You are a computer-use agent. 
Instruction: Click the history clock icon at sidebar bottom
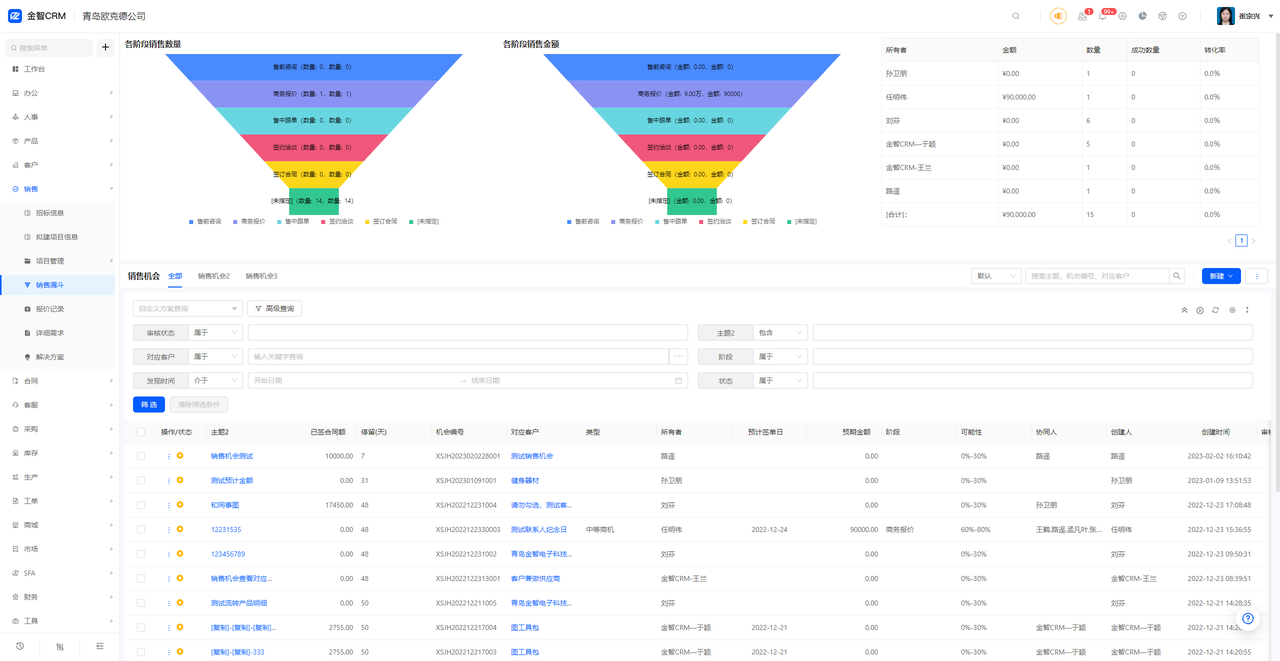pos(20,646)
